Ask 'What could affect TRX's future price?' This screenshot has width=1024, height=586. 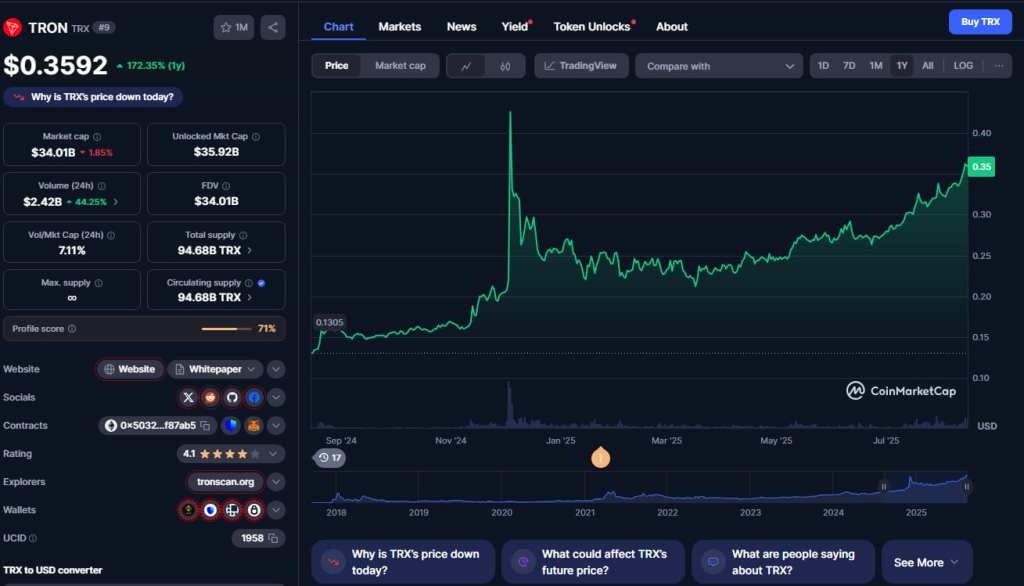pos(593,562)
